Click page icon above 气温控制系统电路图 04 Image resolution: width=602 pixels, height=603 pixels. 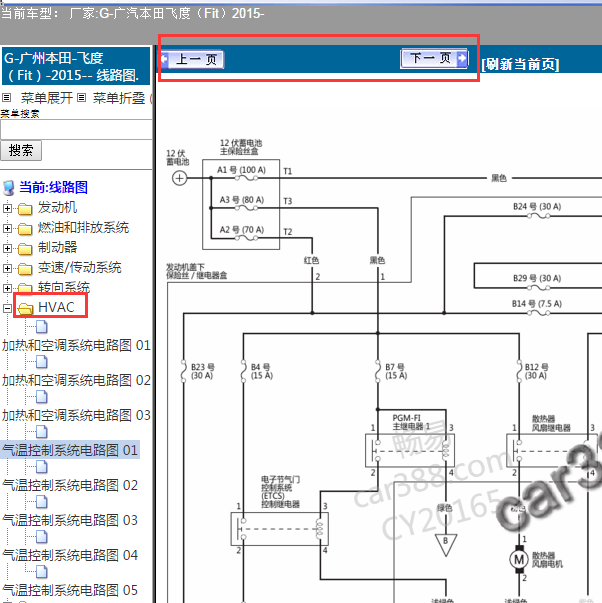click(42, 537)
